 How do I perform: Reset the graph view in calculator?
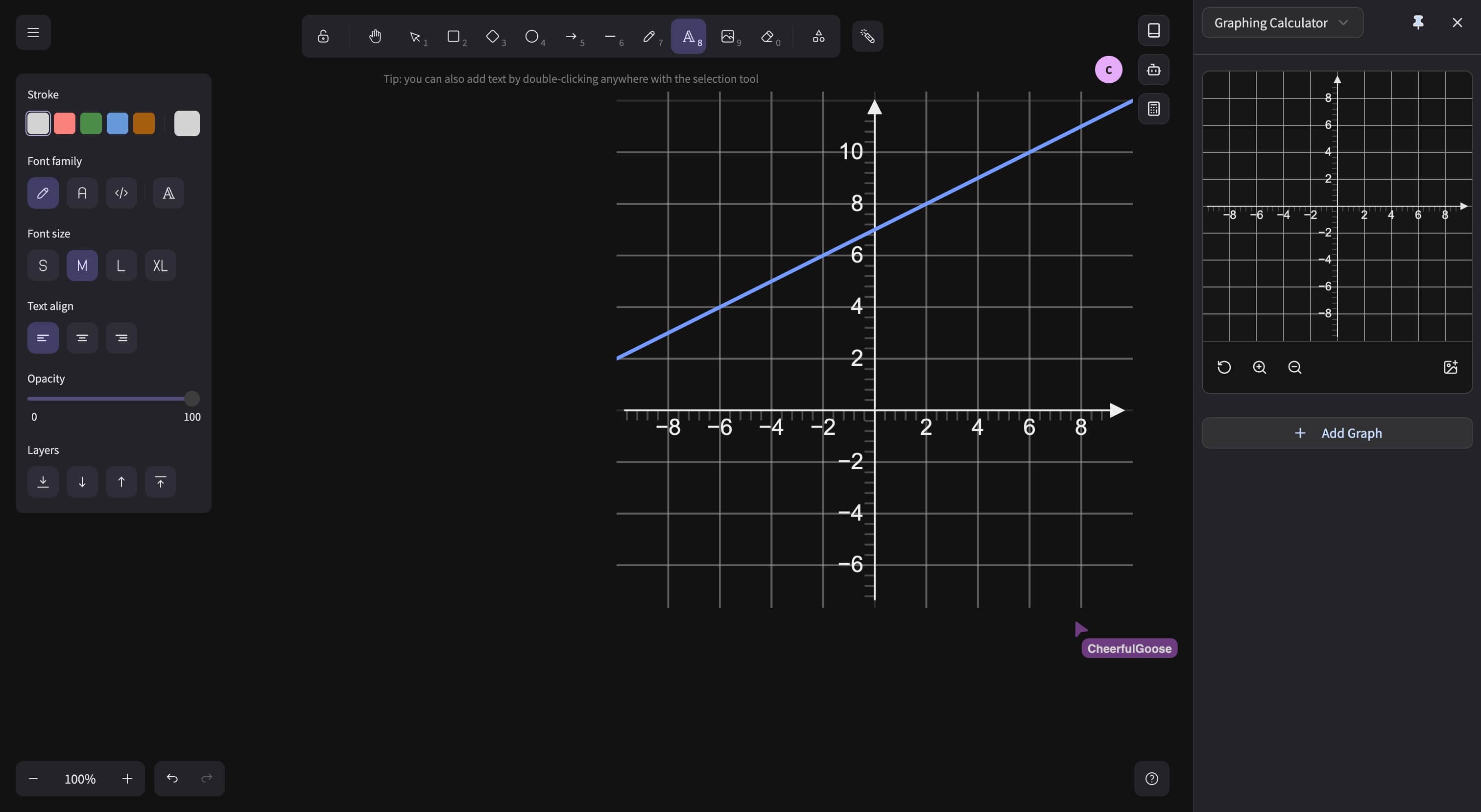coord(1224,367)
